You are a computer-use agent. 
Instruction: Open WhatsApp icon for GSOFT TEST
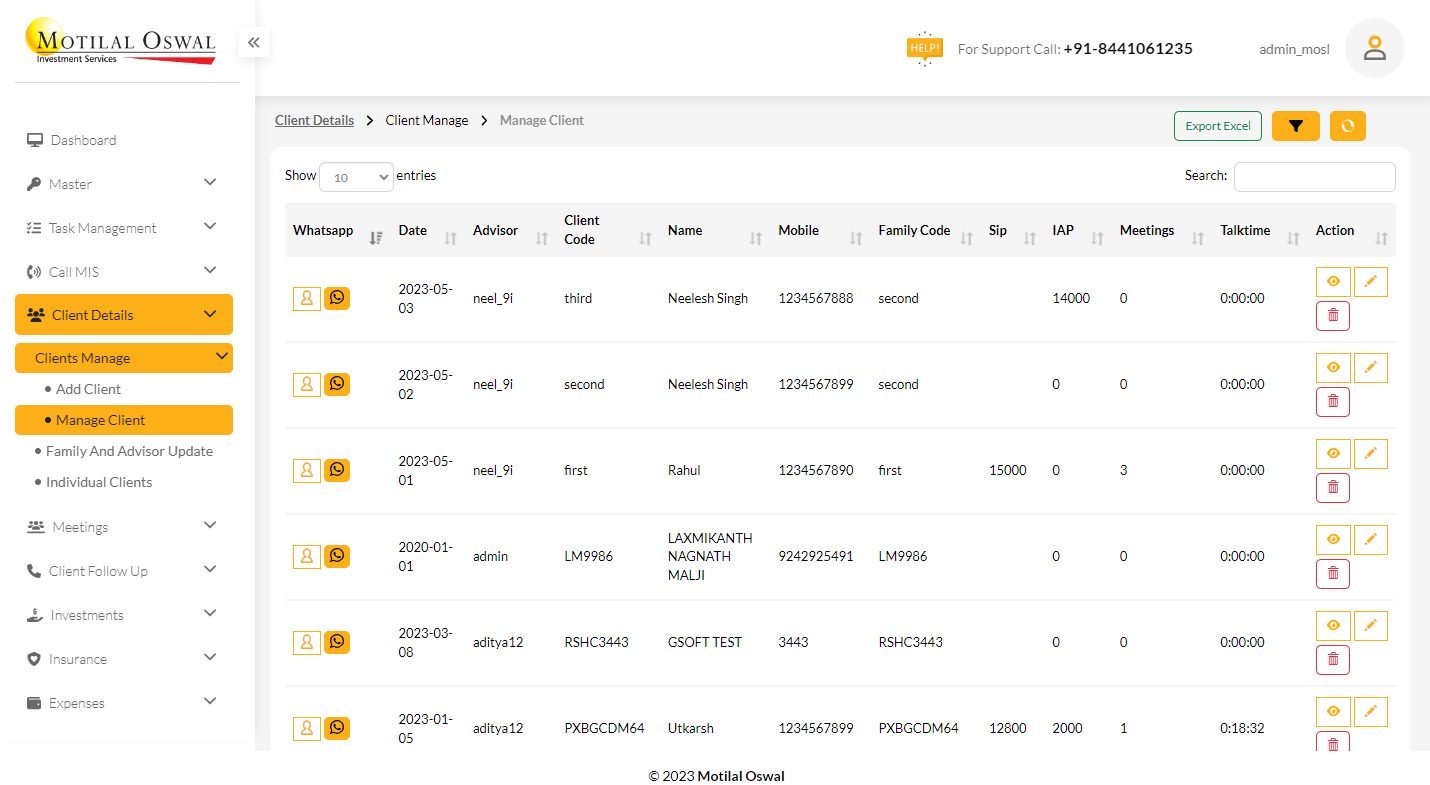[x=337, y=642]
